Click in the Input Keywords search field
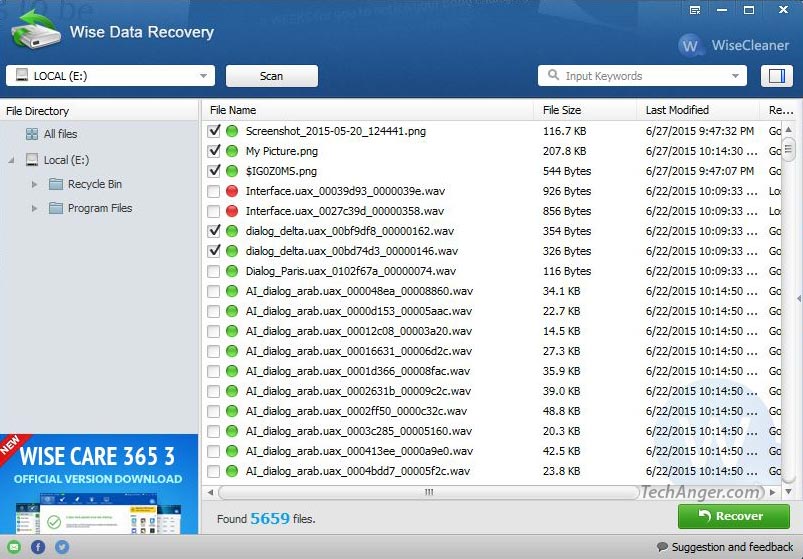 point(643,76)
